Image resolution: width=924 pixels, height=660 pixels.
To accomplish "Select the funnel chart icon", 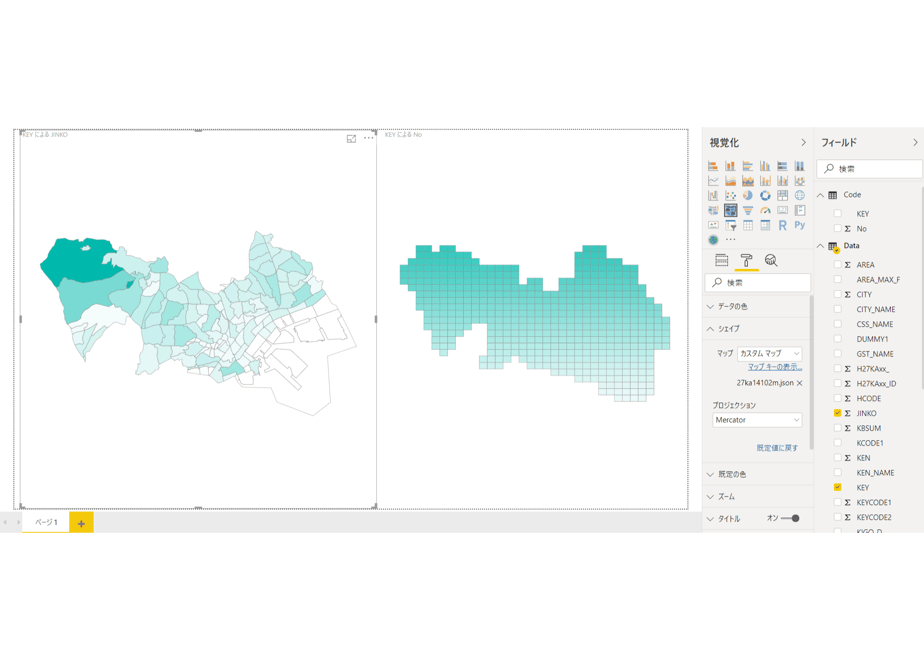I will (x=748, y=210).
